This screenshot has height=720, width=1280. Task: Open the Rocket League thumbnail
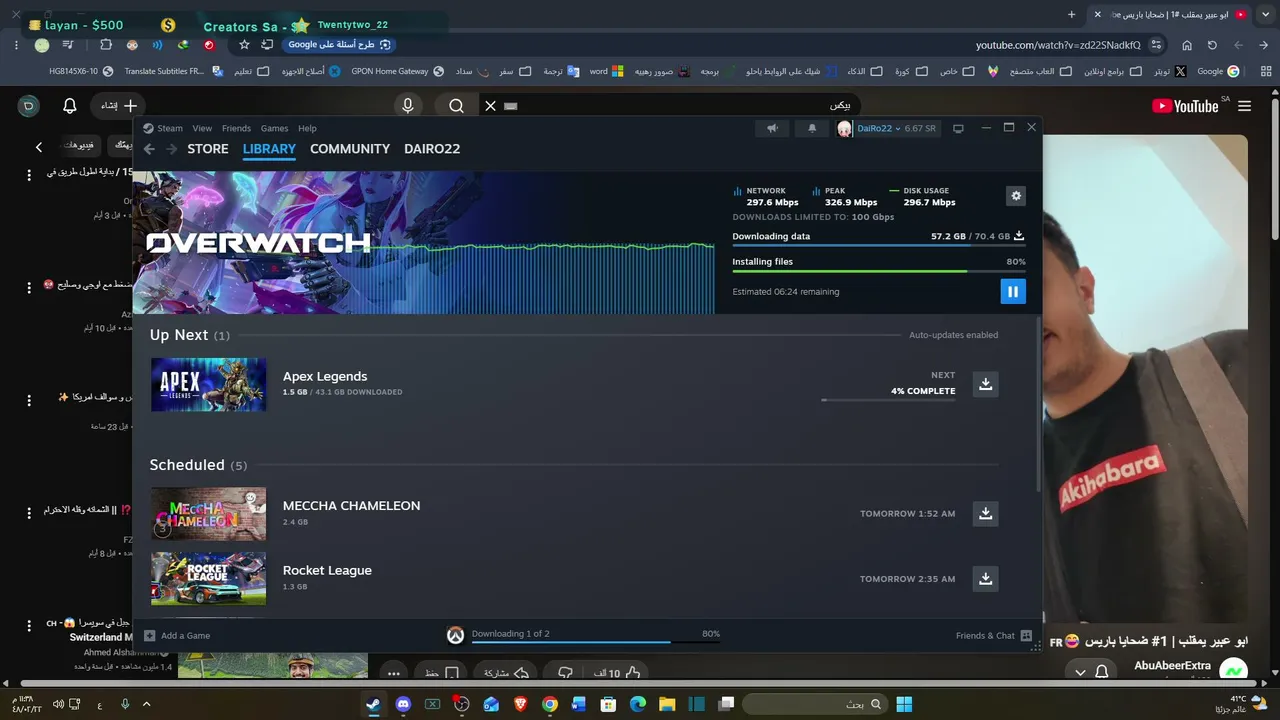click(209, 578)
